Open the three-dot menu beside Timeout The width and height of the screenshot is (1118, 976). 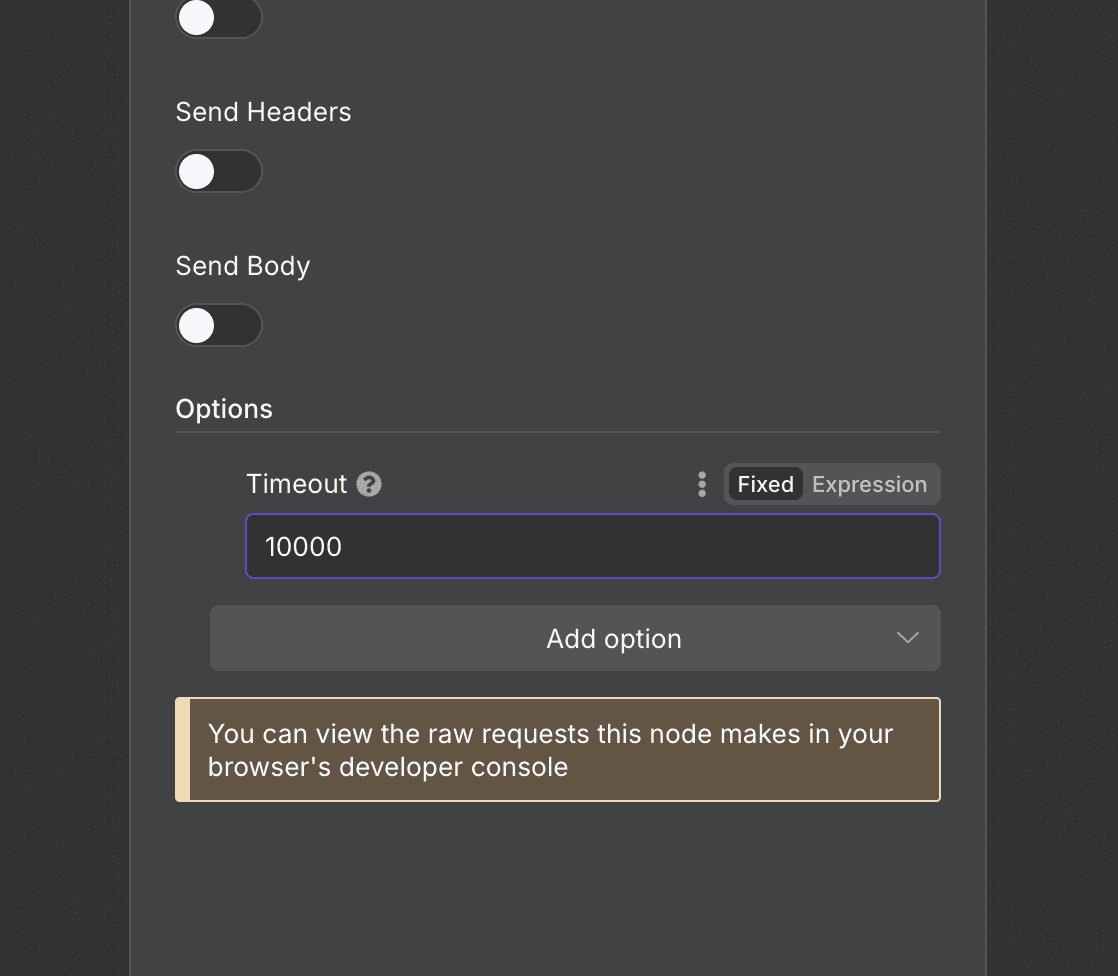(x=702, y=484)
